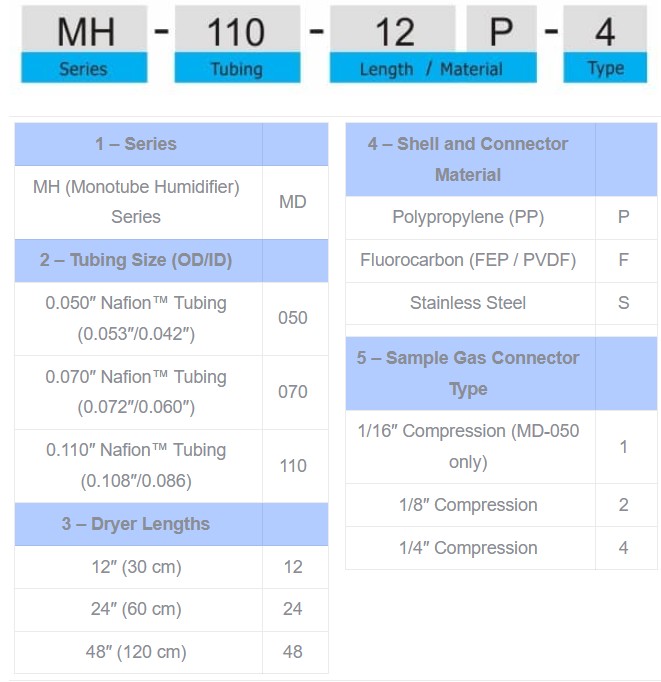Click the 4 type code box
Viewport: 661px width, 682px height.
pos(605,30)
